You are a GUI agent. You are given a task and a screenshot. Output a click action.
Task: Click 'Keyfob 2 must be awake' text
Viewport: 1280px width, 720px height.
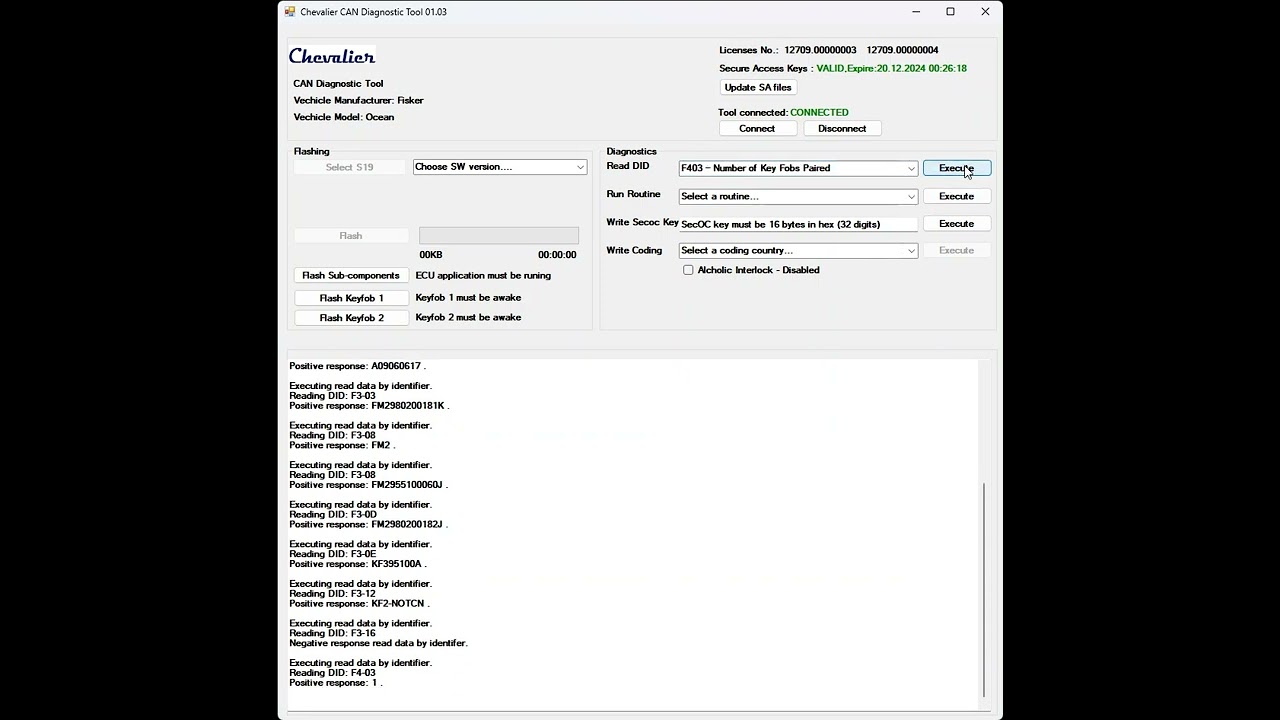pyautogui.click(x=468, y=317)
